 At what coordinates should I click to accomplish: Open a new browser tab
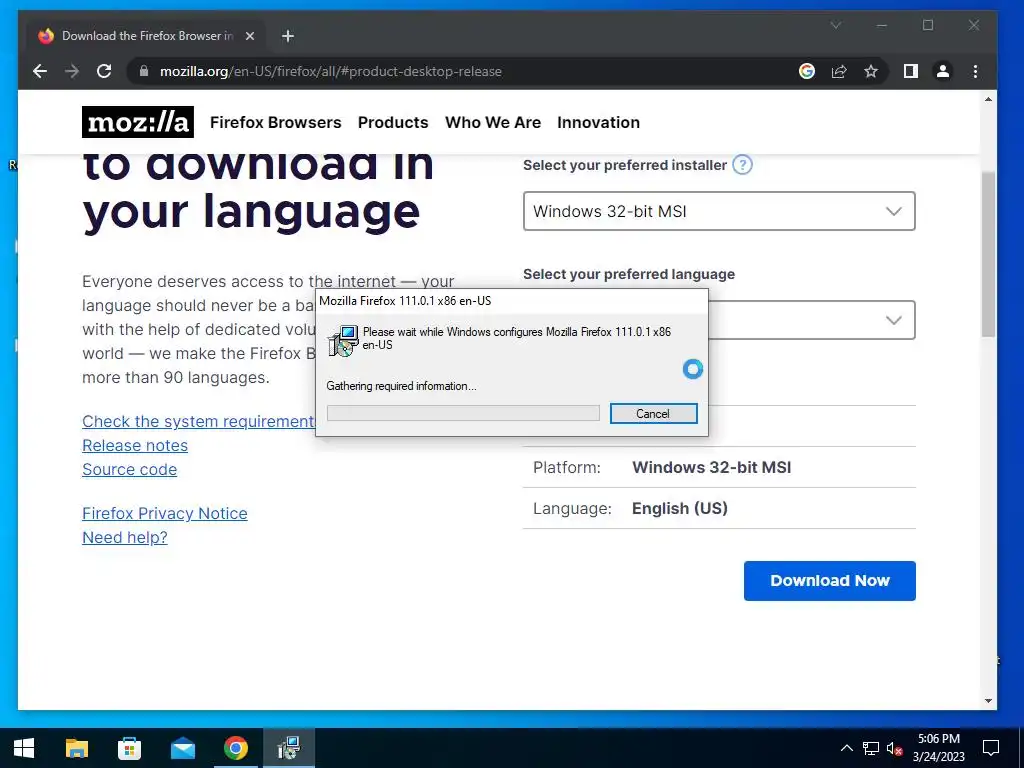(x=287, y=36)
